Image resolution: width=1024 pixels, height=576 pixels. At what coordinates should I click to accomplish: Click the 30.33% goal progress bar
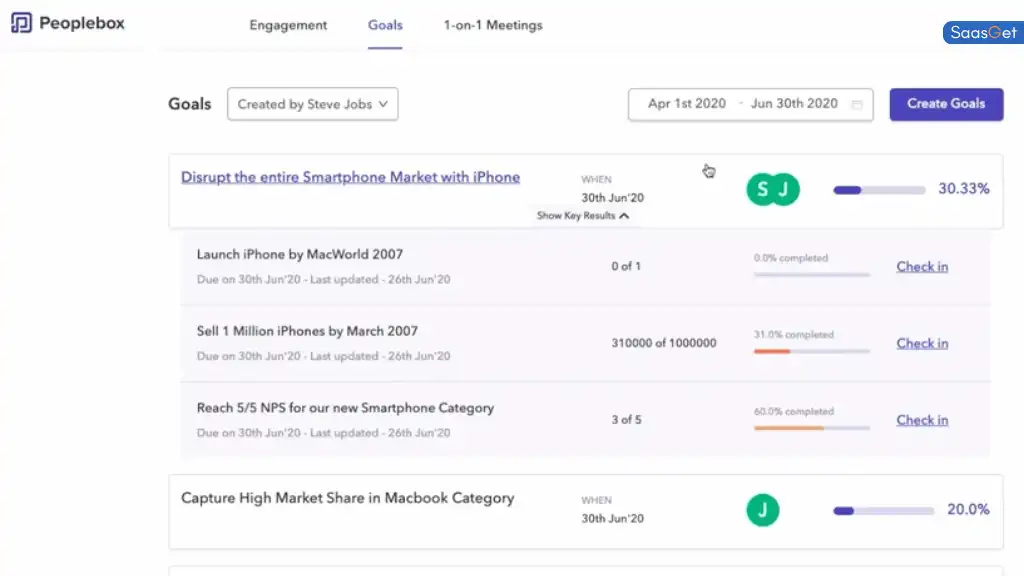click(x=879, y=190)
